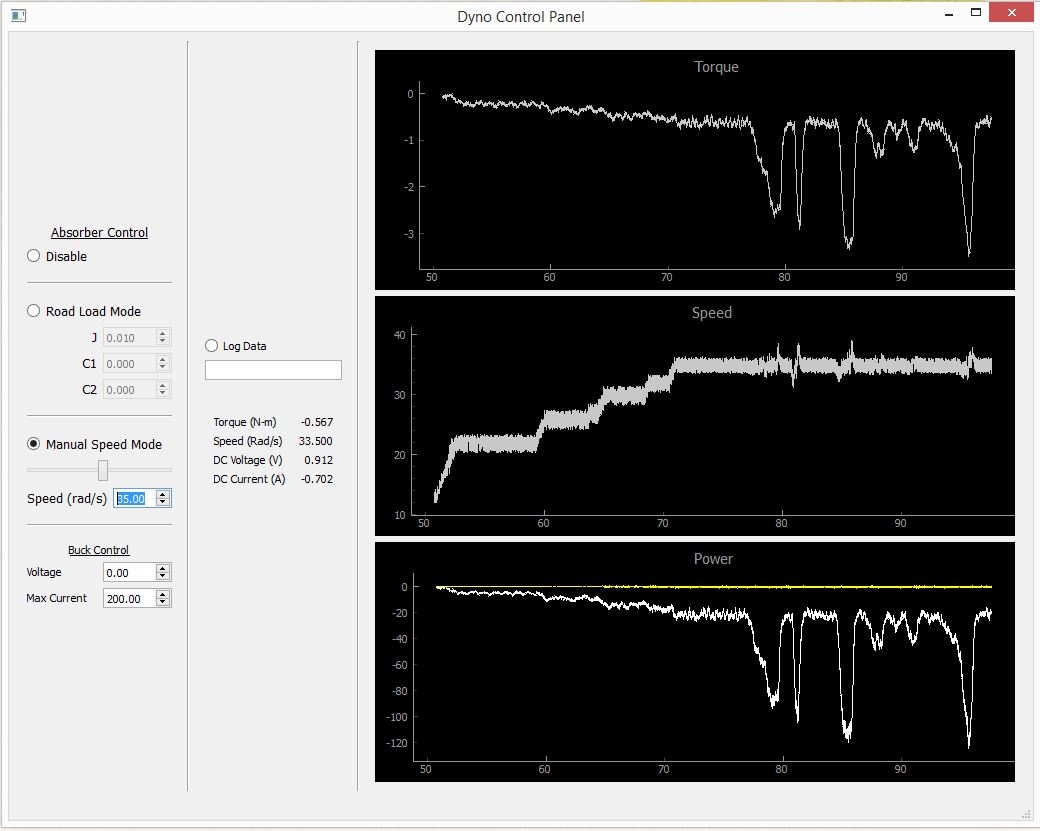Enable the Log Data option

[x=211, y=346]
